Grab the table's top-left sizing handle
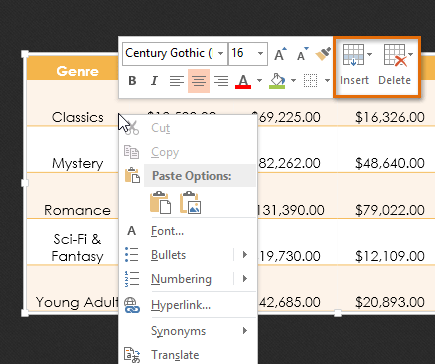This screenshot has width=435, height=364. [x=25, y=54]
